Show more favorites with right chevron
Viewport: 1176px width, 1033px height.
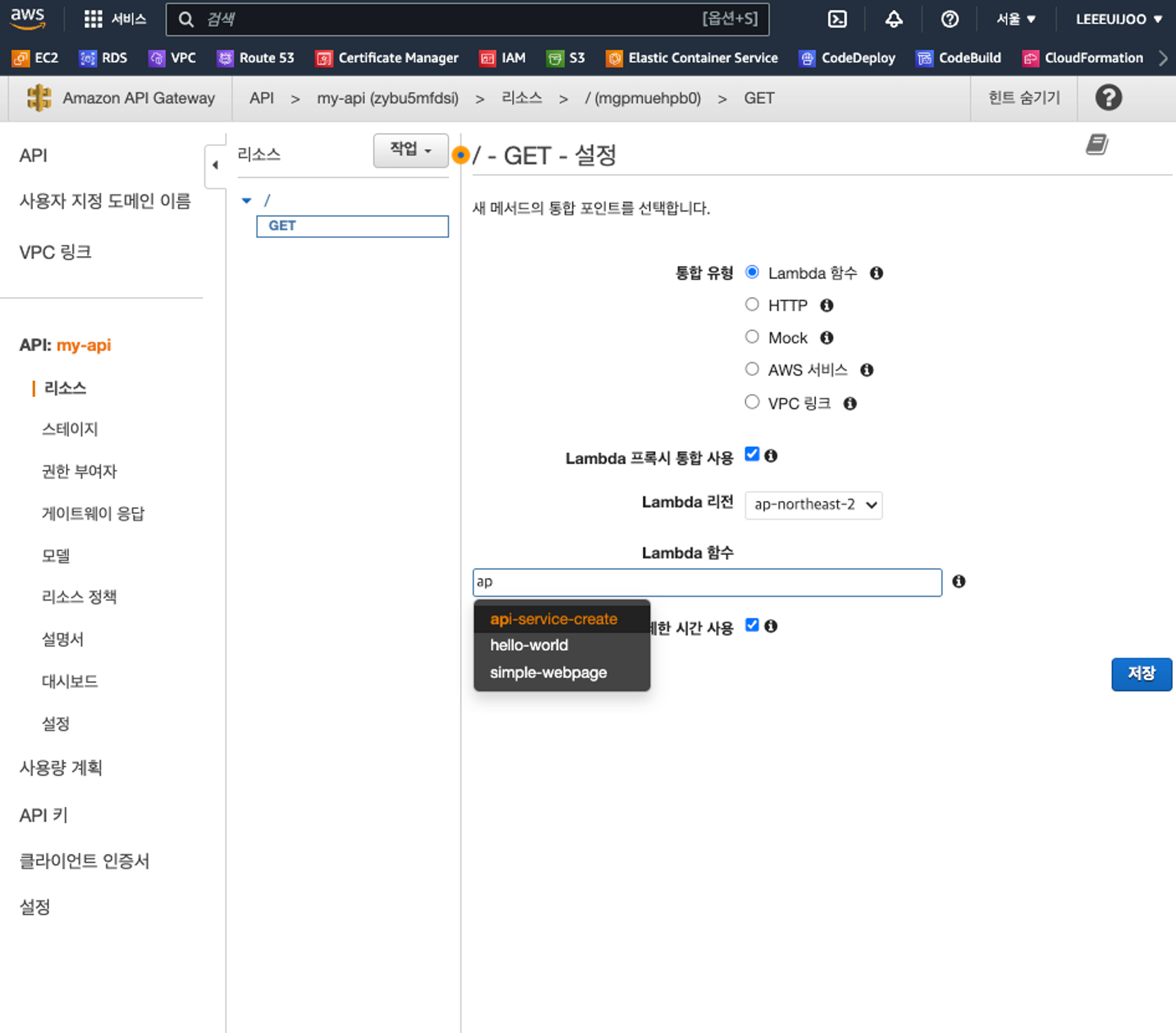pyautogui.click(x=1162, y=58)
